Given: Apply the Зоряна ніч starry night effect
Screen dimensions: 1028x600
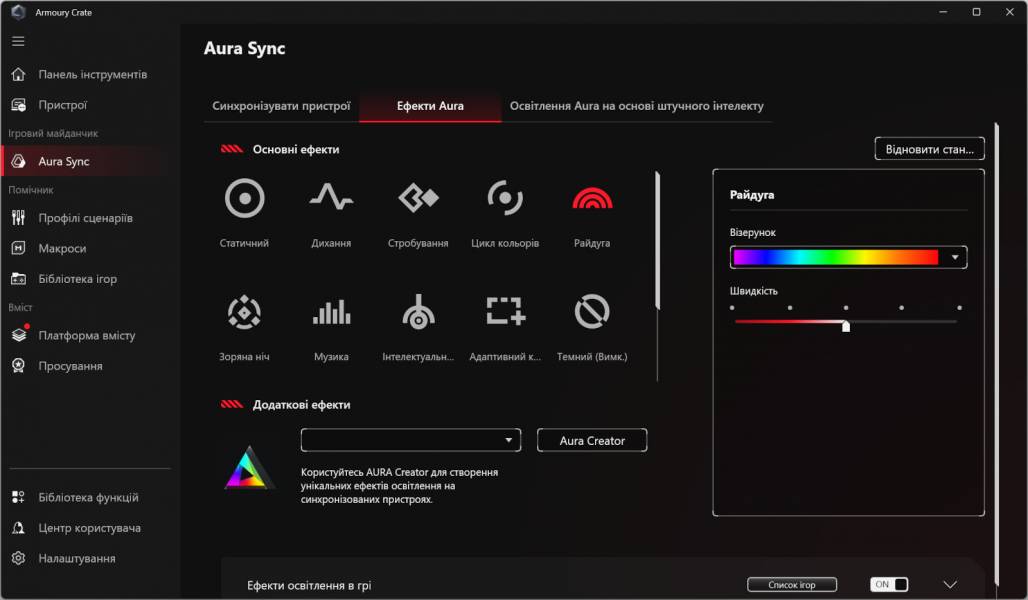Looking at the screenshot, I should coord(245,312).
